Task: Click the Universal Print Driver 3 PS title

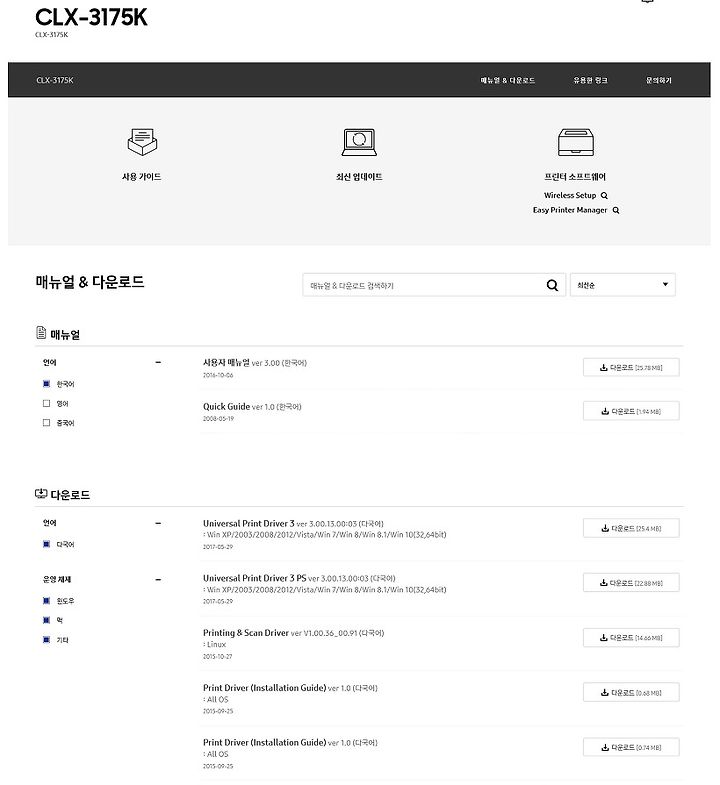Action: pyautogui.click(x=254, y=578)
